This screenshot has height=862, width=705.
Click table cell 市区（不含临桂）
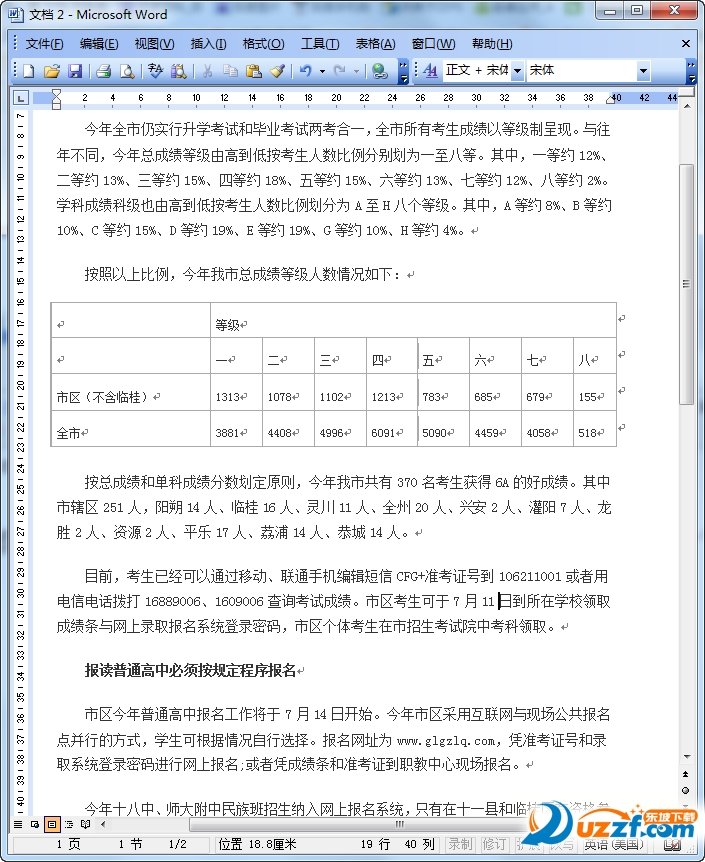click(131, 392)
